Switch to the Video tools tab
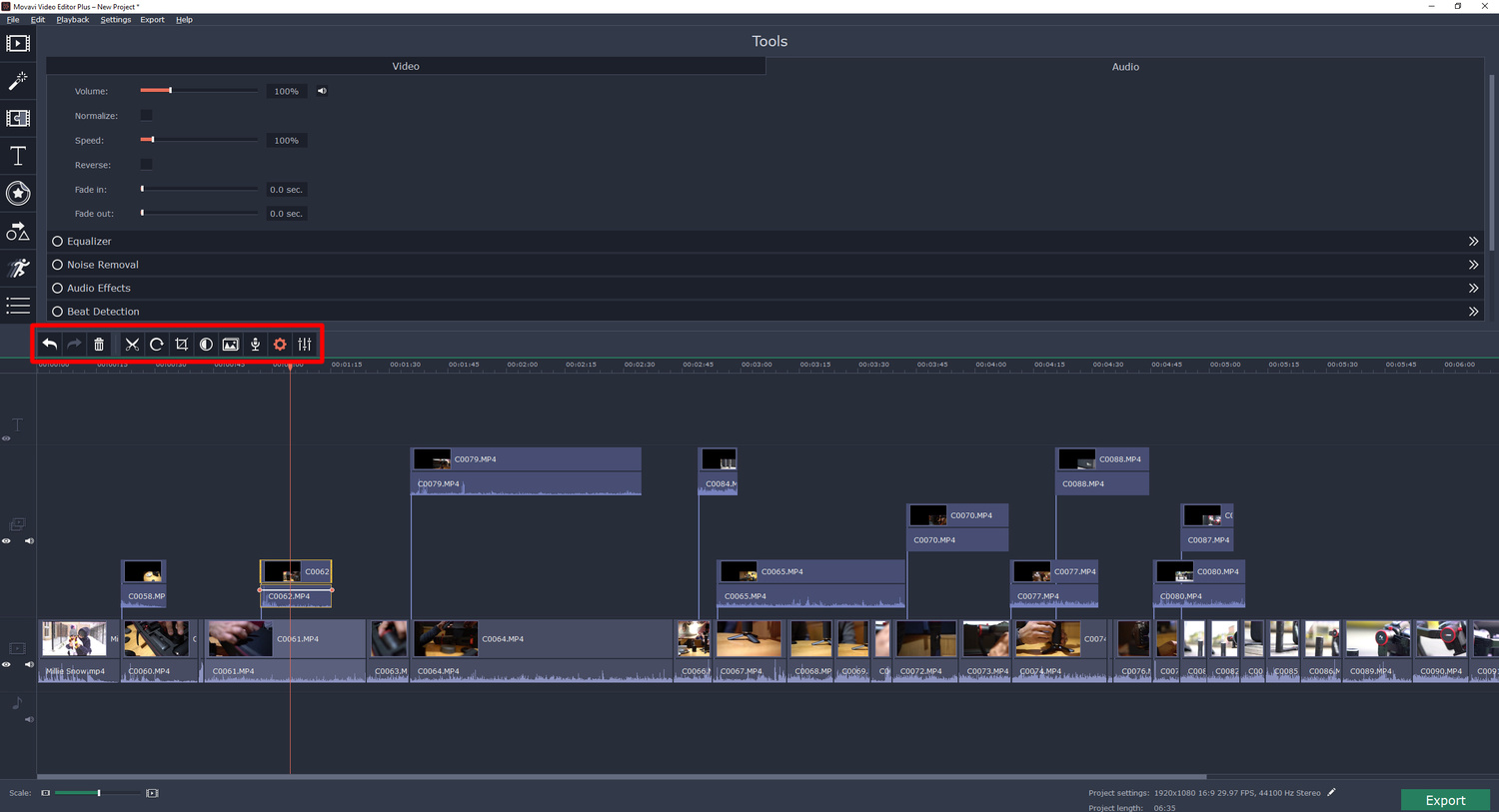 tap(406, 66)
